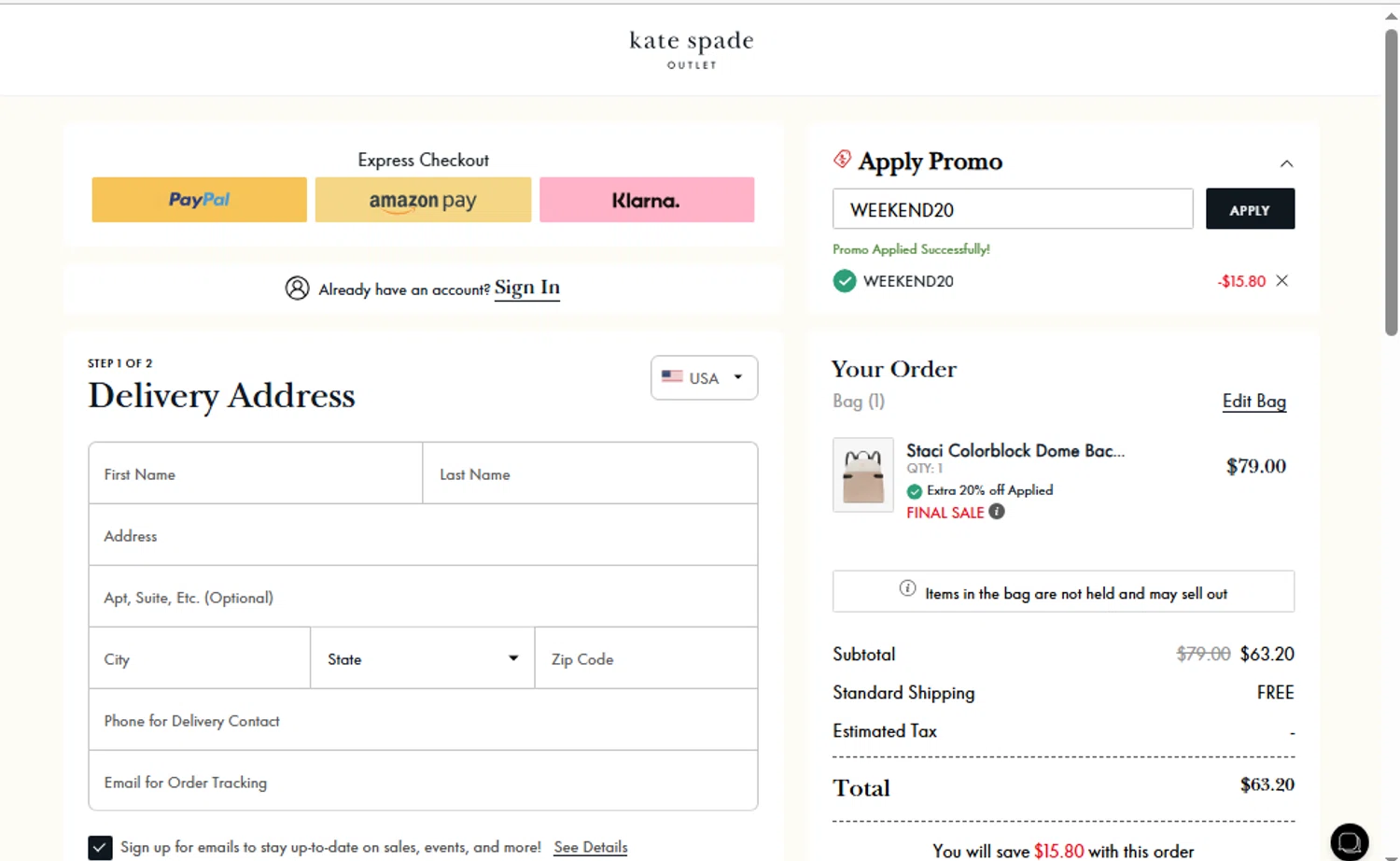Click the City field

pos(199,658)
